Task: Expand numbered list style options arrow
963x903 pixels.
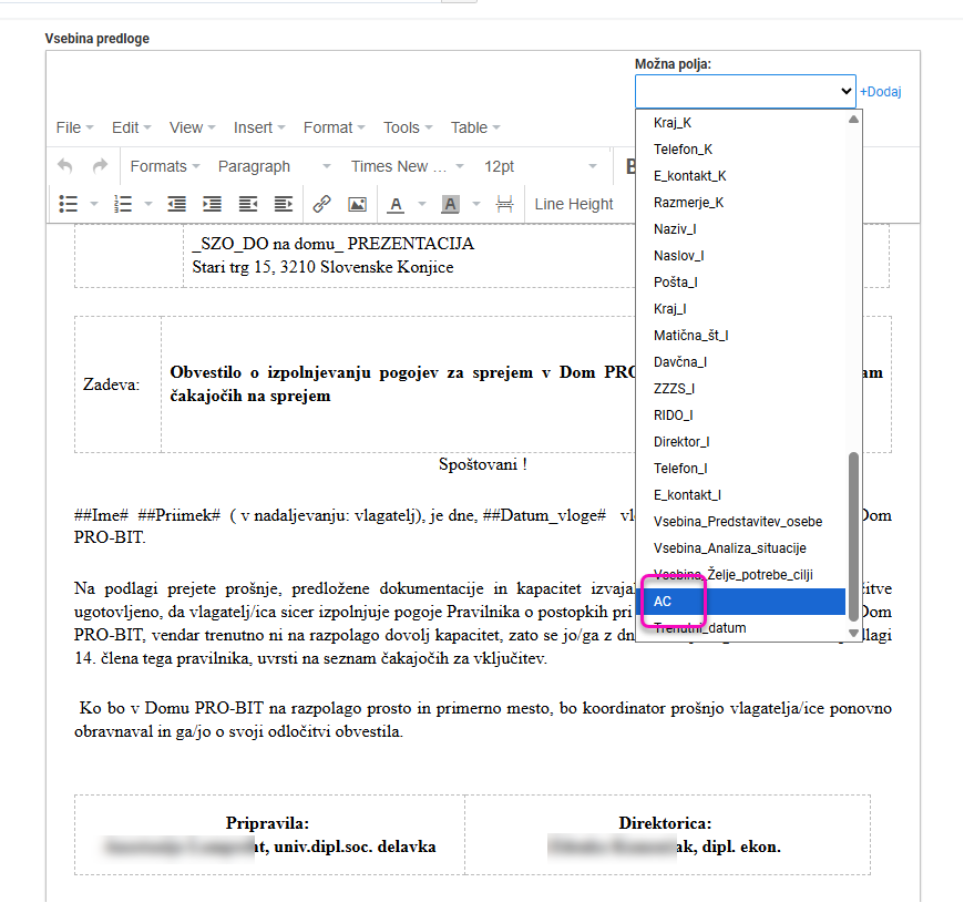Action: click(148, 204)
